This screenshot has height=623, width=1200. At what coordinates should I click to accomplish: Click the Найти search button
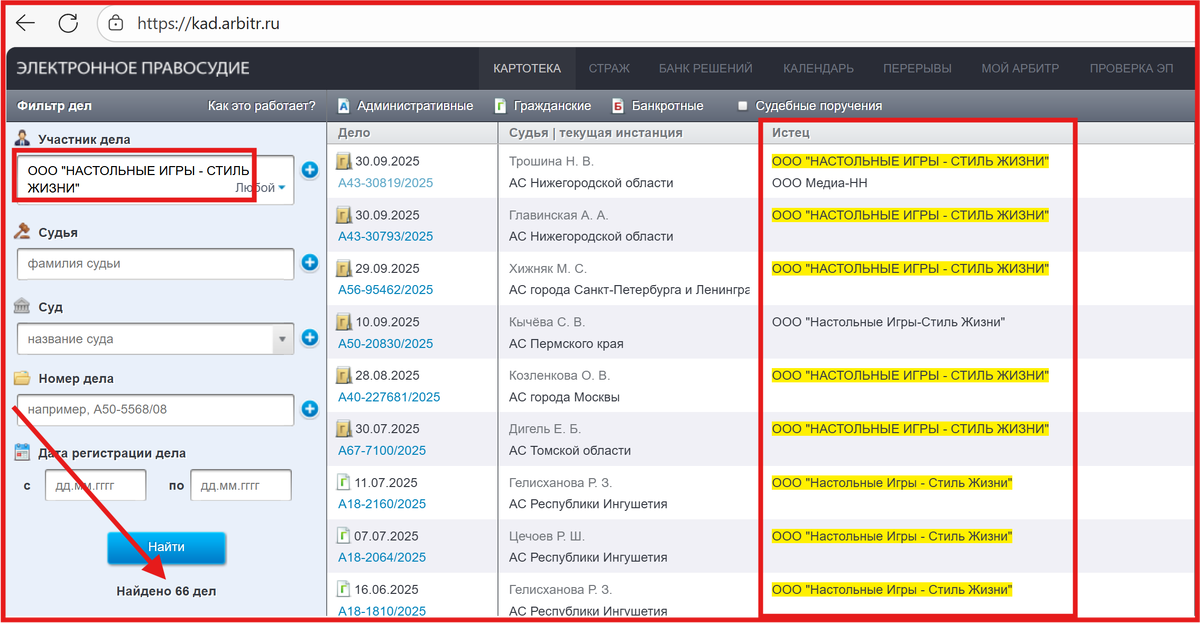tap(166, 548)
